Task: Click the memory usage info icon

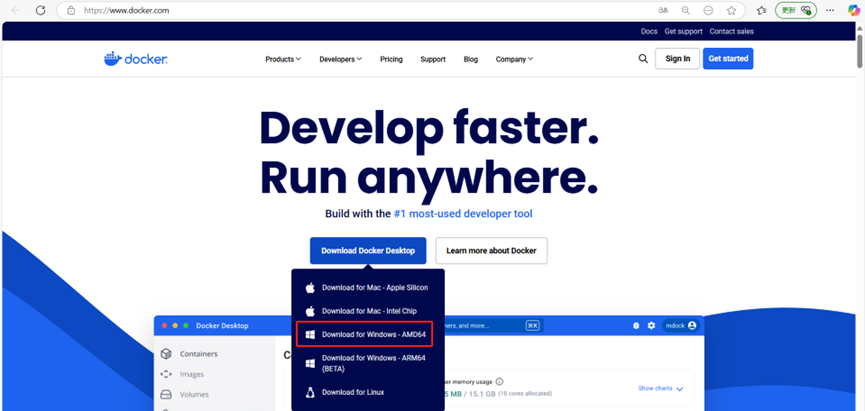Action: pos(499,381)
